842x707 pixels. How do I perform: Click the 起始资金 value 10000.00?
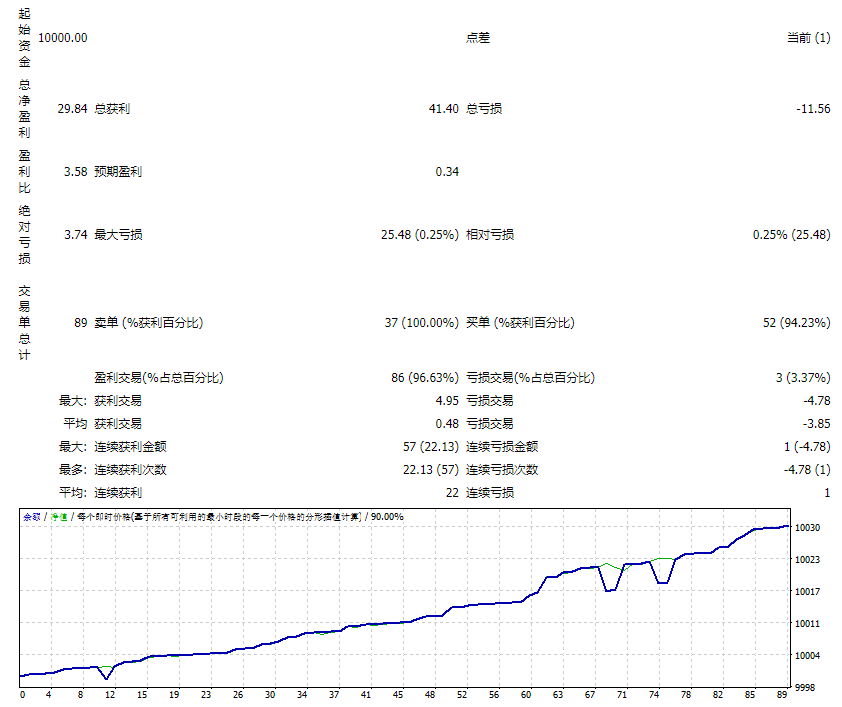coord(63,38)
